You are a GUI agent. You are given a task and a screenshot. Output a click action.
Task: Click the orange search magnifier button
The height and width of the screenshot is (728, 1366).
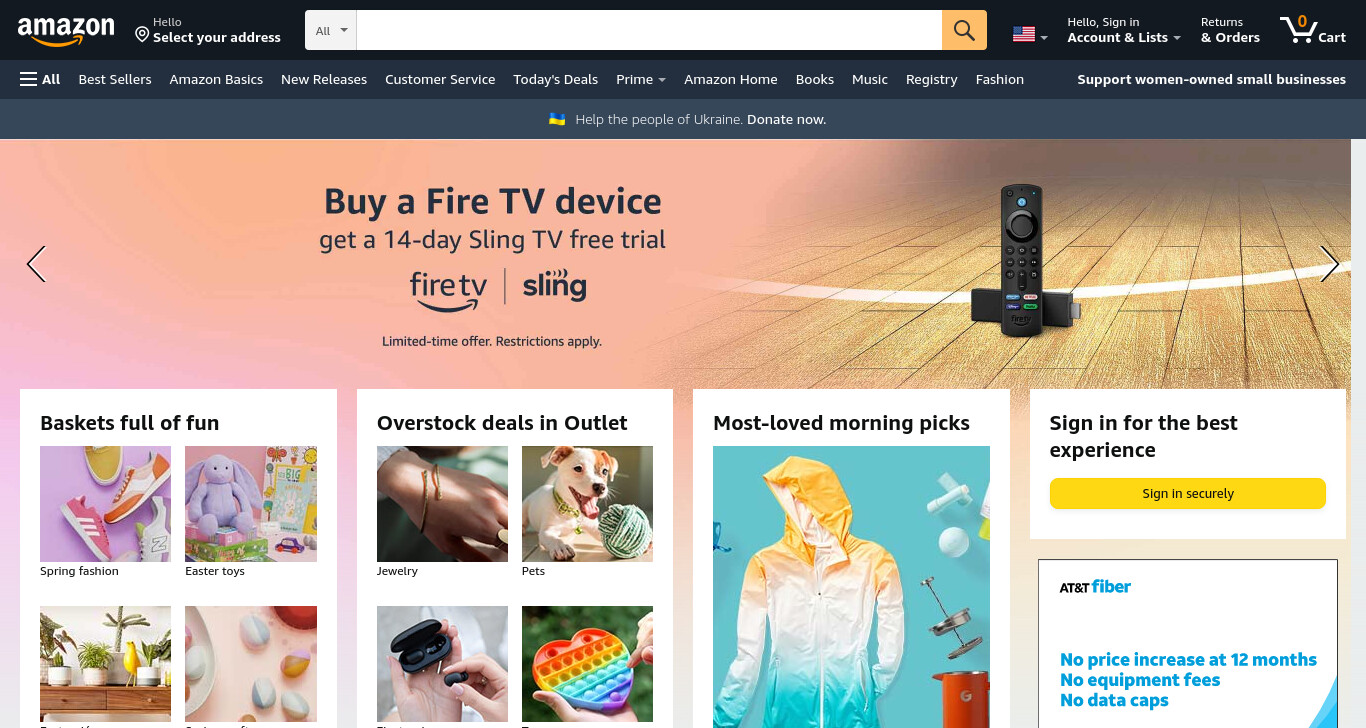pos(964,30)
